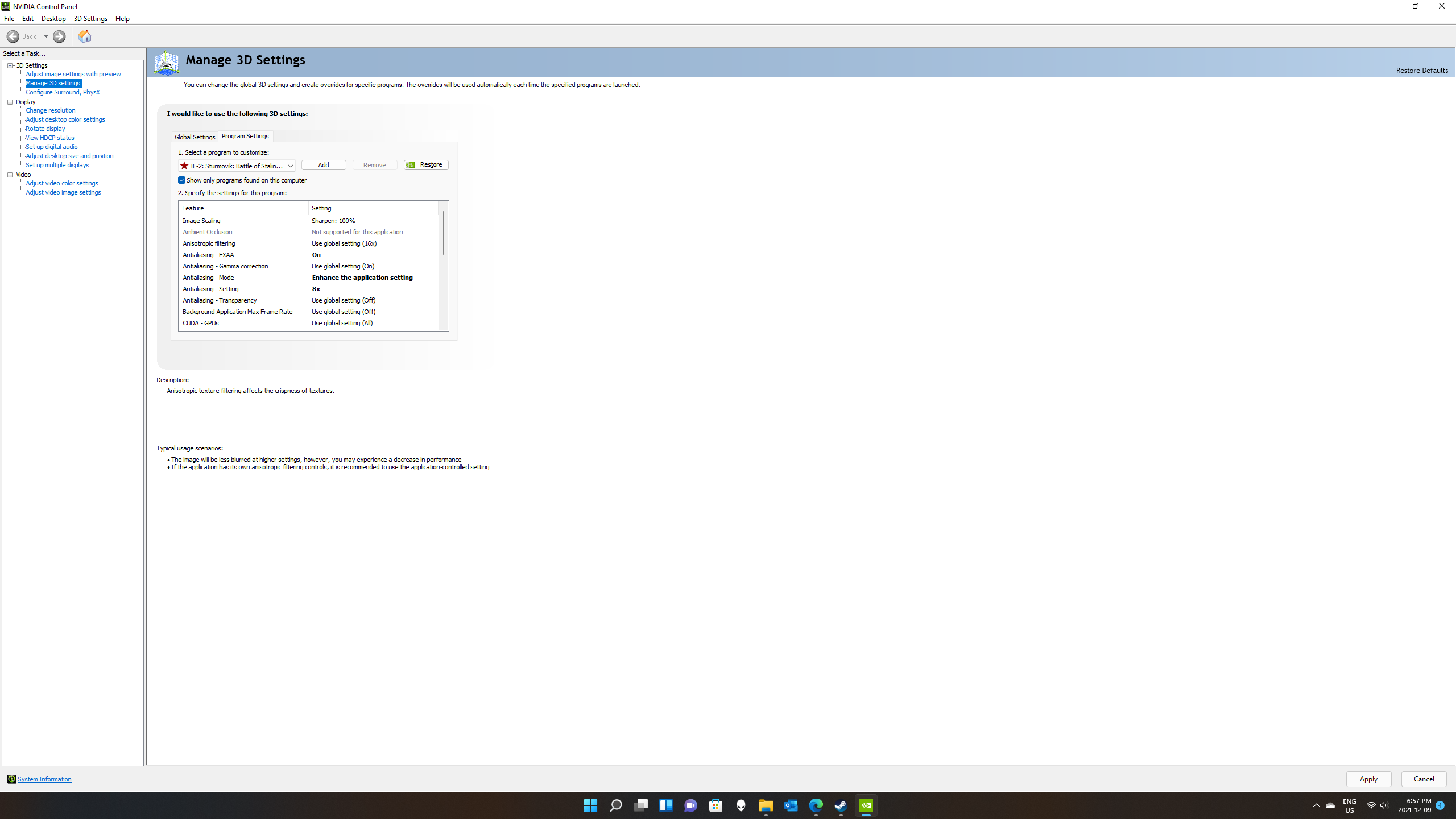Image resolution: width=1456 pixels, height=819 pixels.
Task: Click the Windows Start button
Action: pyautogui.click(x=590, y=805)
